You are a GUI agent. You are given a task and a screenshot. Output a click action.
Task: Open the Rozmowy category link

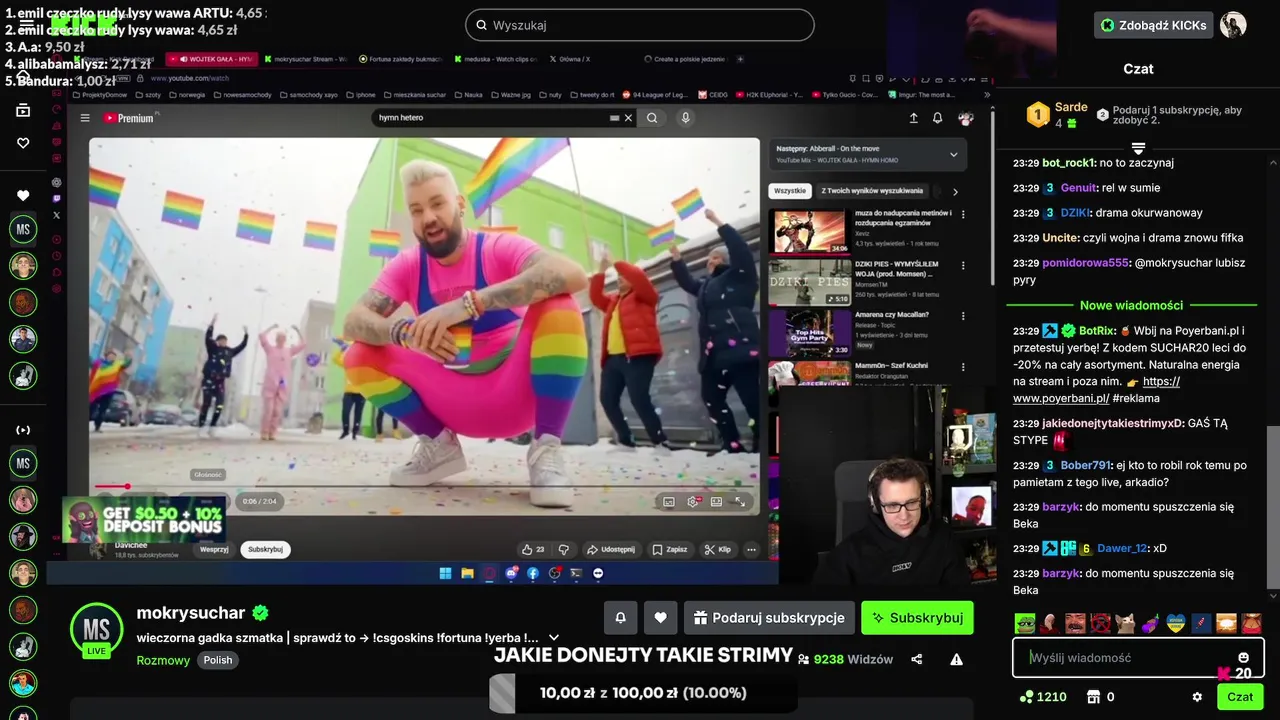(x=163, y=660)
